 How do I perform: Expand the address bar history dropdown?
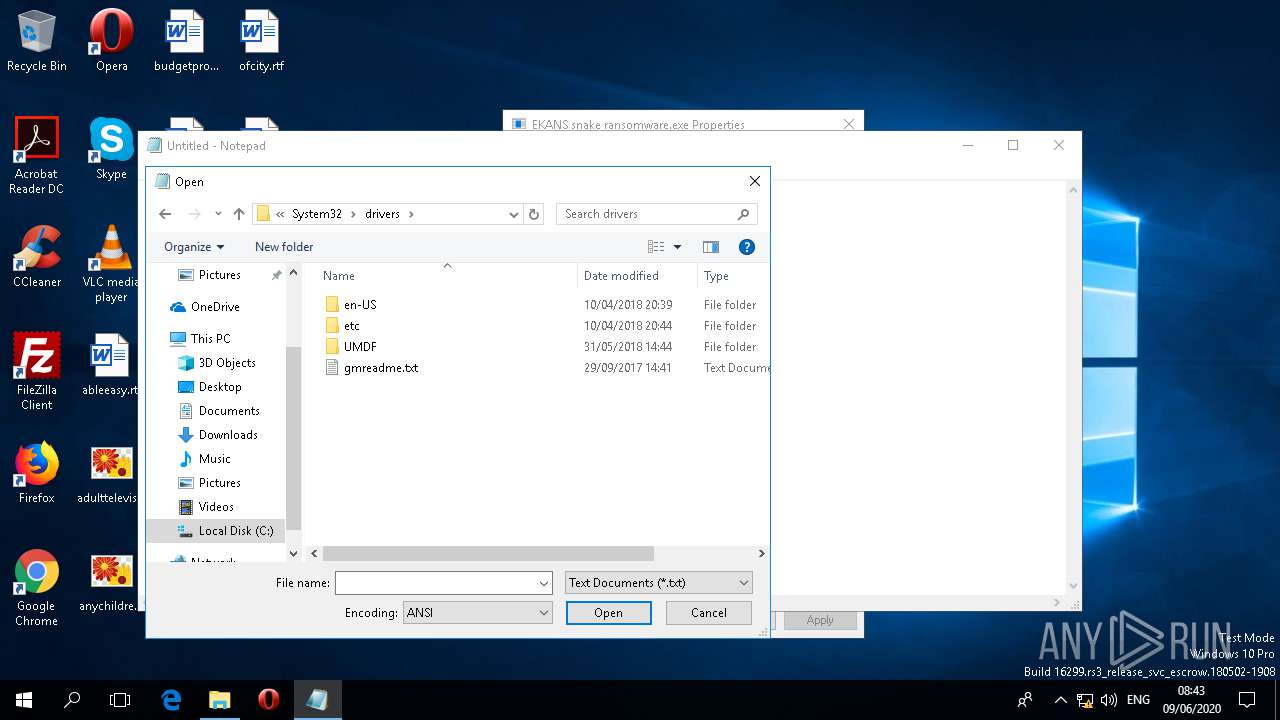pyautogui.click(x=514, y=214)
